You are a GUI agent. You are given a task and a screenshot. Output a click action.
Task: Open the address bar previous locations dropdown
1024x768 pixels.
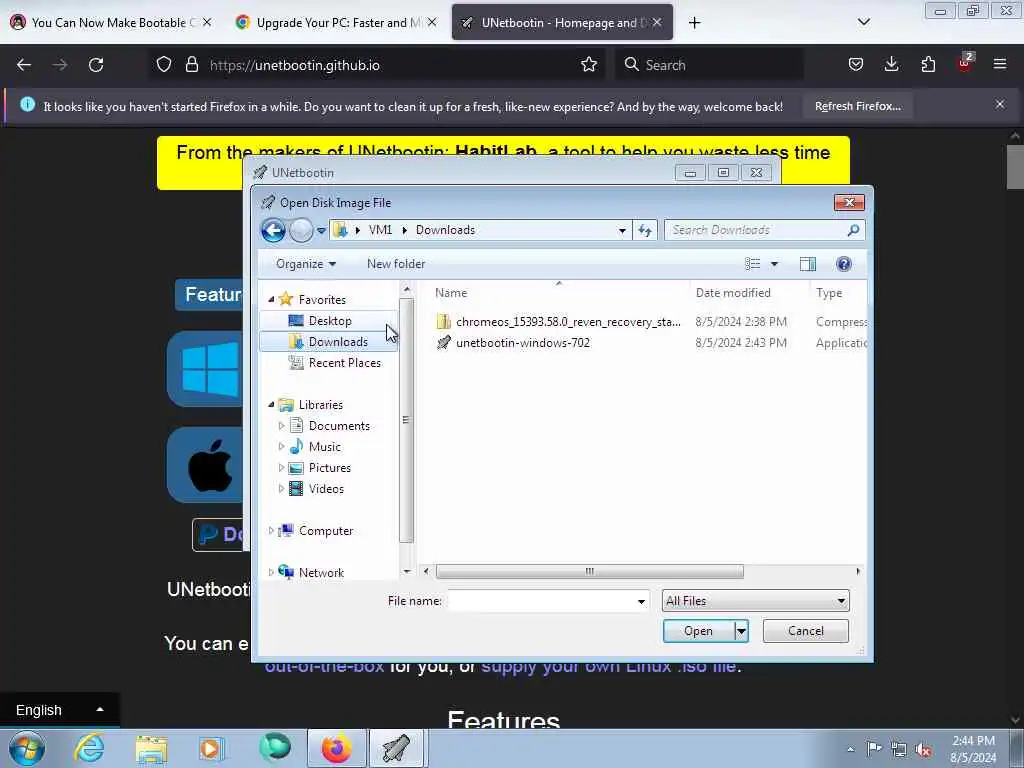[x=622, y=231]
